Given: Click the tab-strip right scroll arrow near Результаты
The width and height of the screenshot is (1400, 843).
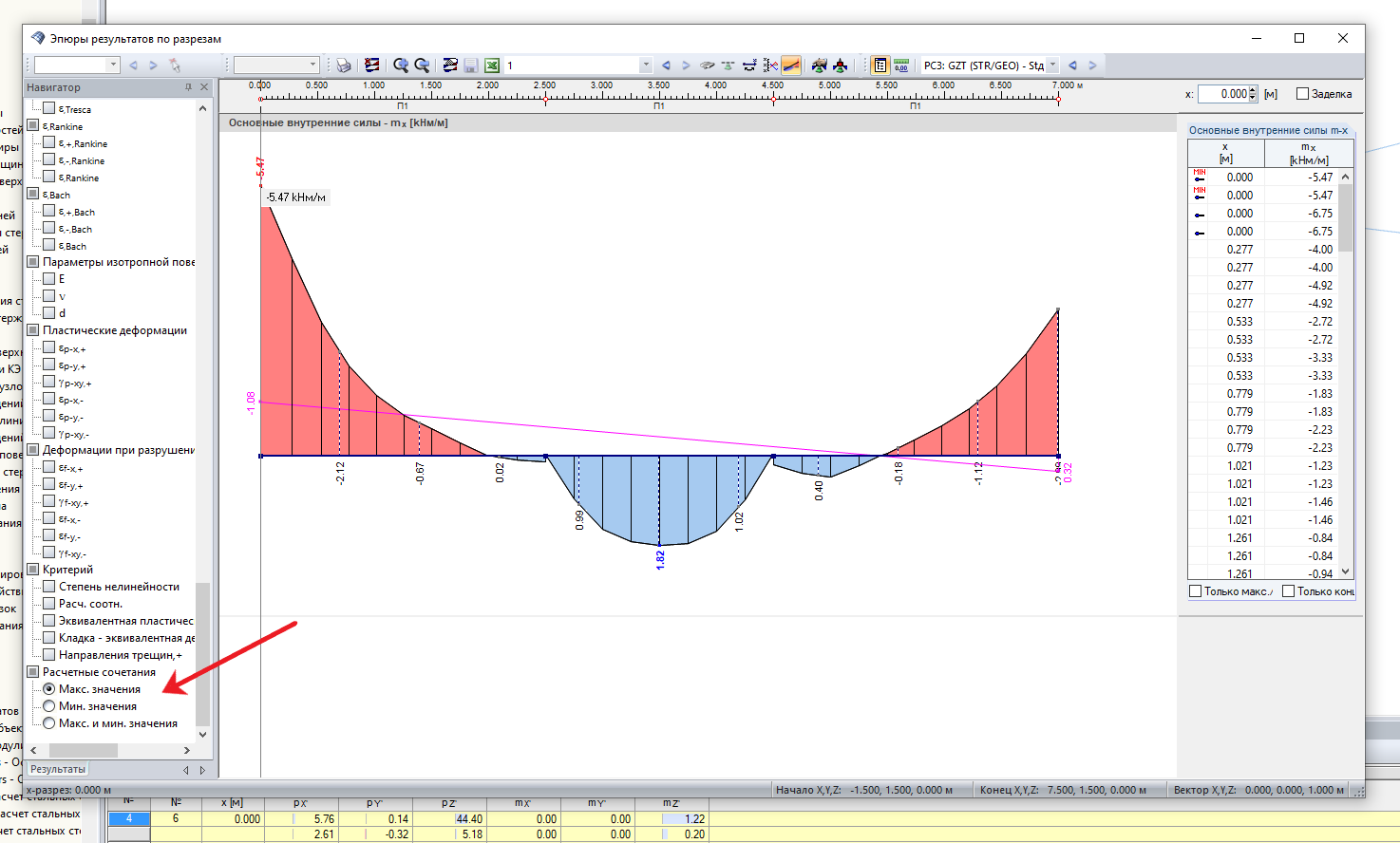Looking at the screenshot, I should click(x=202, y=770).
